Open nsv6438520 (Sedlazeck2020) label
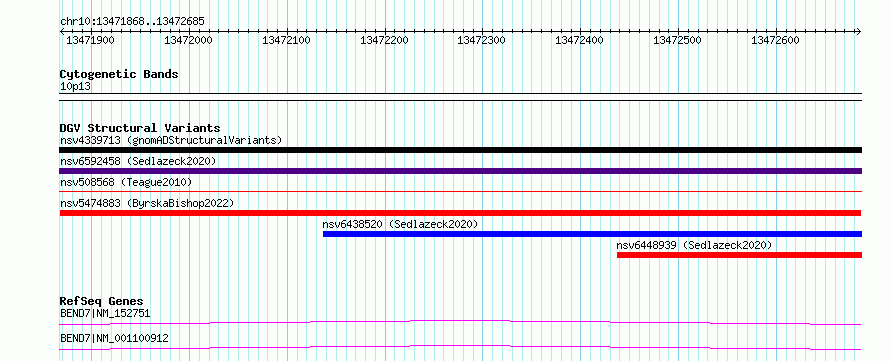Image resolution: width=890 pixels, height=361 pixels. coord(400,224)
